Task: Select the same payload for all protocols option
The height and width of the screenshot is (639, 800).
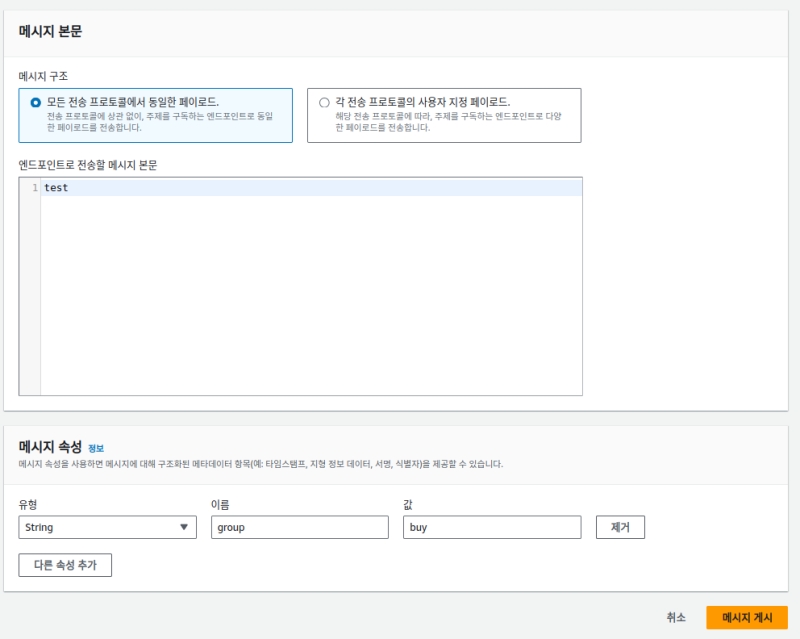Action: coord(36,102)
